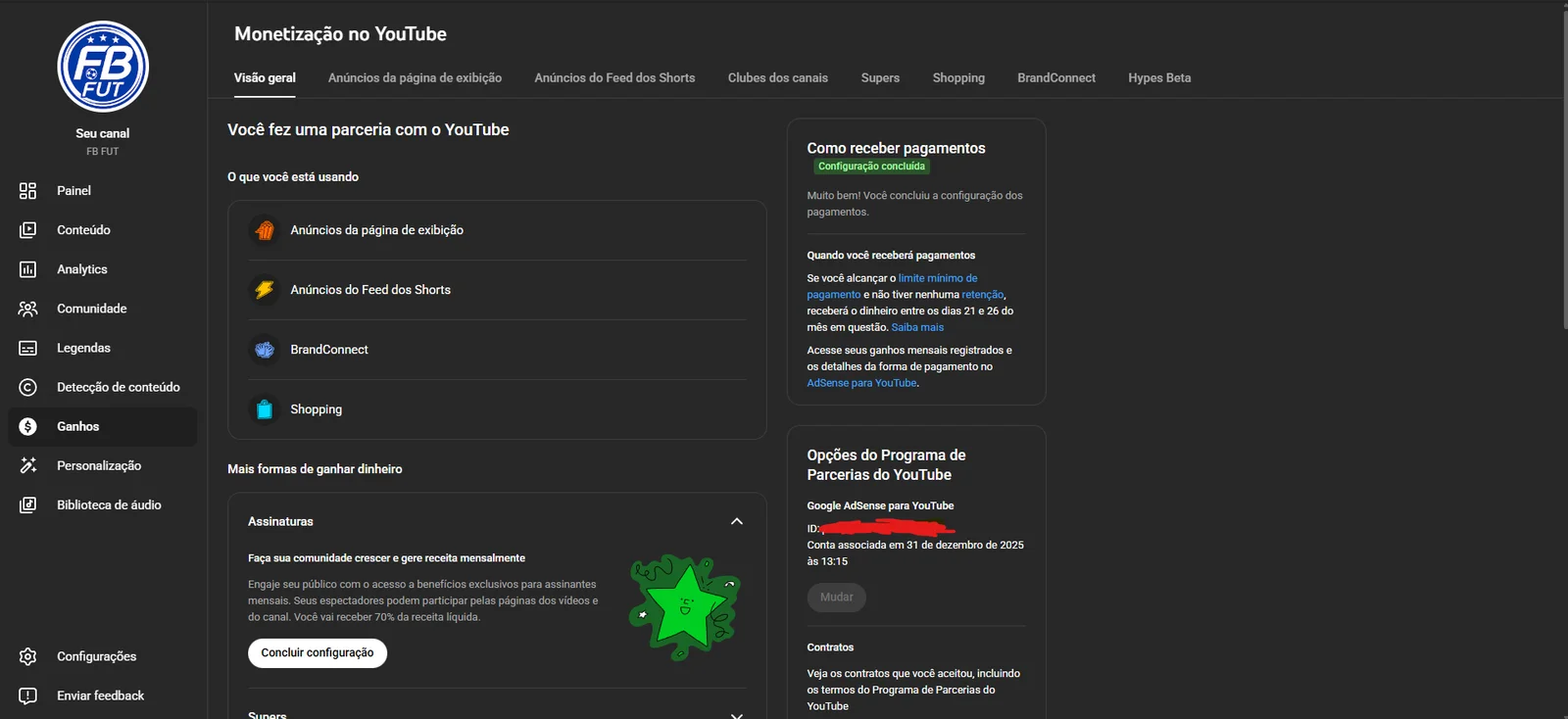Image resolution: width=1568 pixels, height=719 pixels.
Task: Click the Enviar feedback icon
Action: tap(27, 695)
